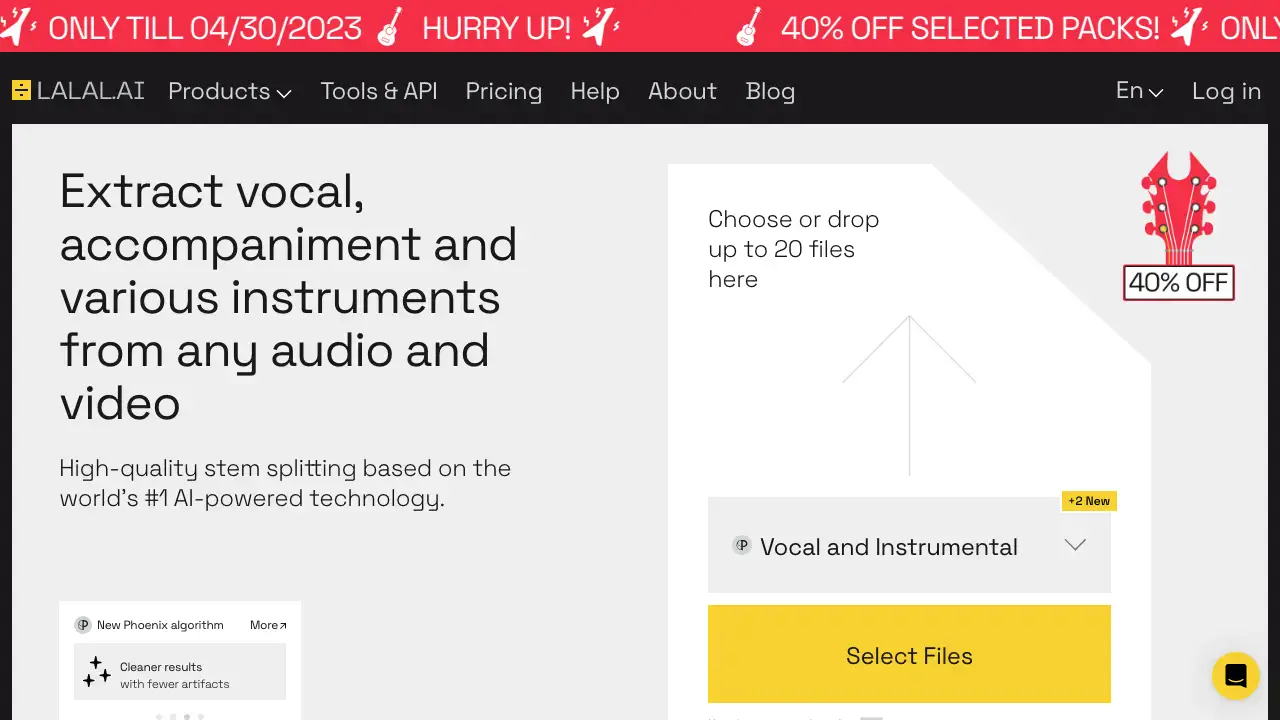This screenshot has height=720, width=1280.
Task: Click the 40% OFF SELECTED PACKS promo banner
Action: [969, 27]
